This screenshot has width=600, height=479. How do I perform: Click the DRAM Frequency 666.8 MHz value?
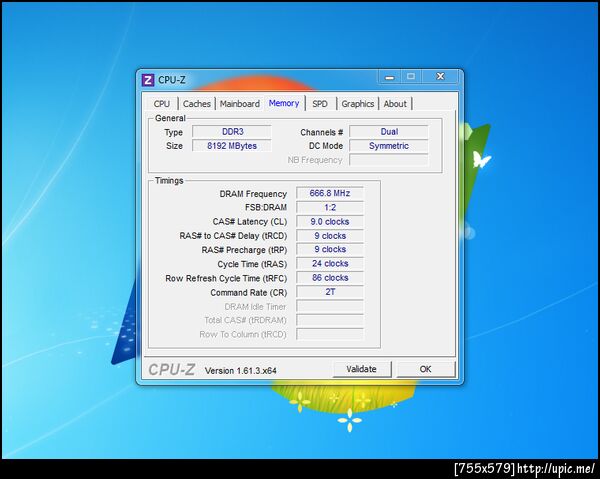tap(330, 193)
